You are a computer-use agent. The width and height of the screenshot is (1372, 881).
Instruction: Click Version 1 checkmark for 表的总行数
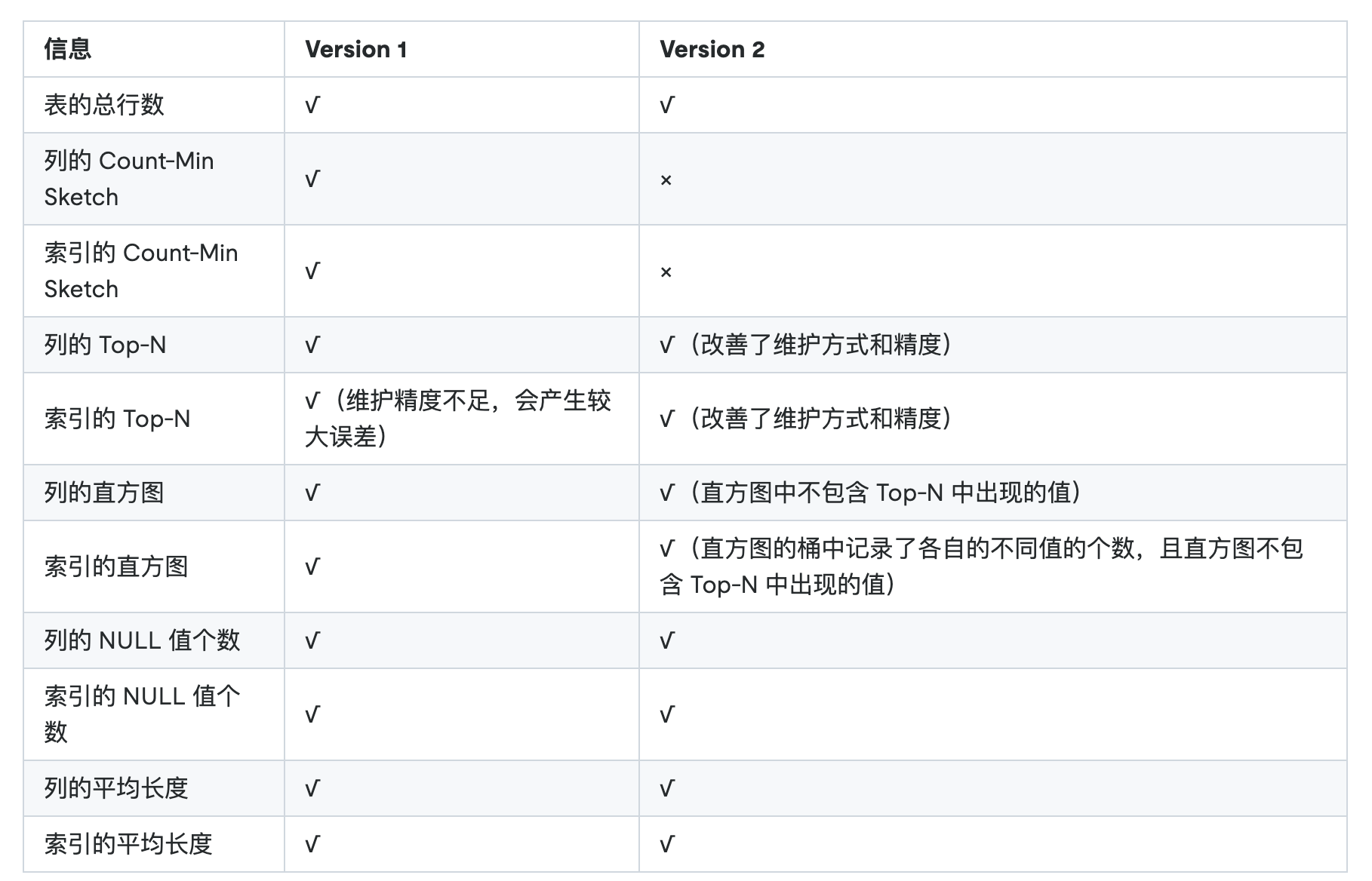coord(312,106)
